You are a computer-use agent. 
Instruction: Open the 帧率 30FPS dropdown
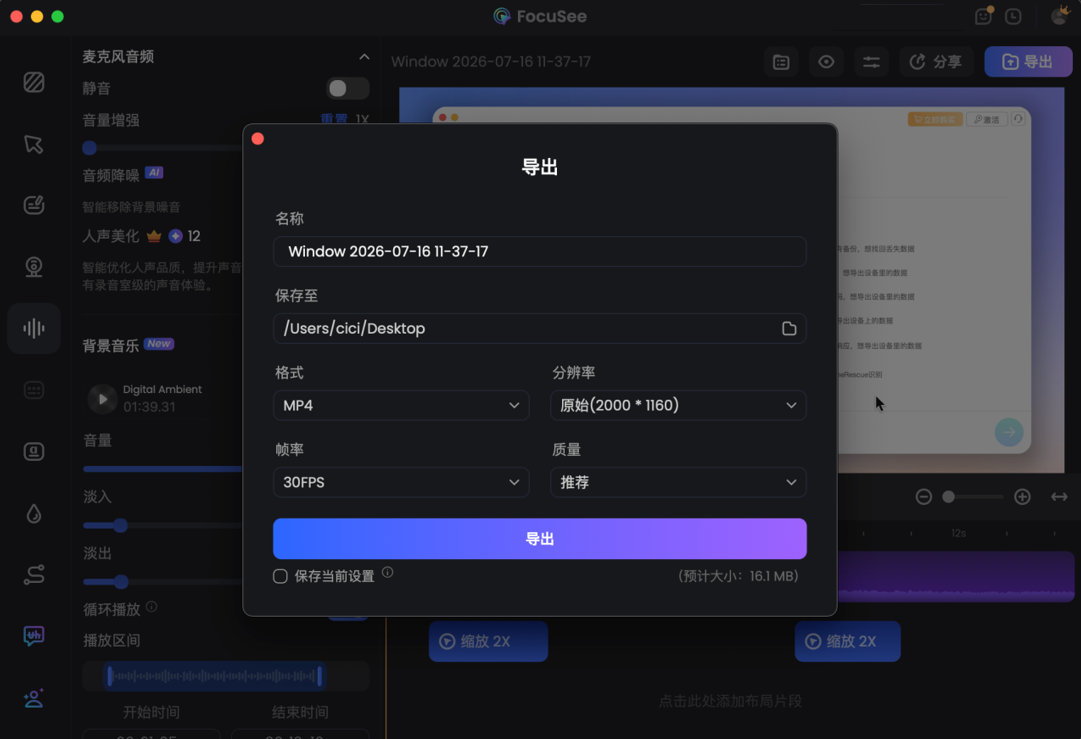click(401, 483)
